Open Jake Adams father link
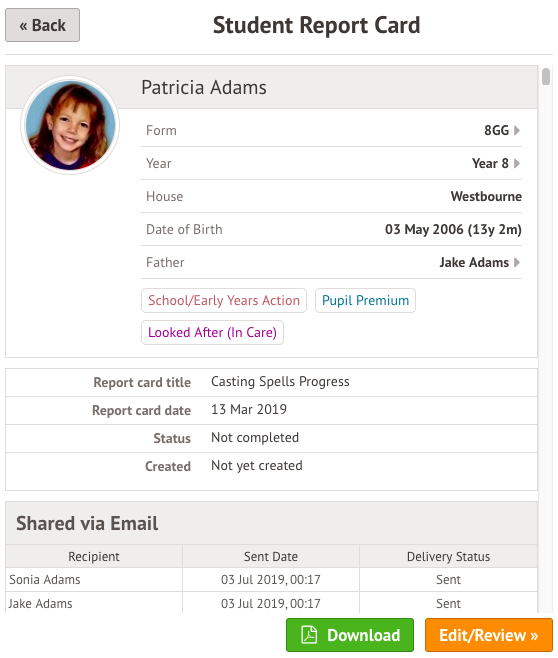558x658 pixels. 474,262
